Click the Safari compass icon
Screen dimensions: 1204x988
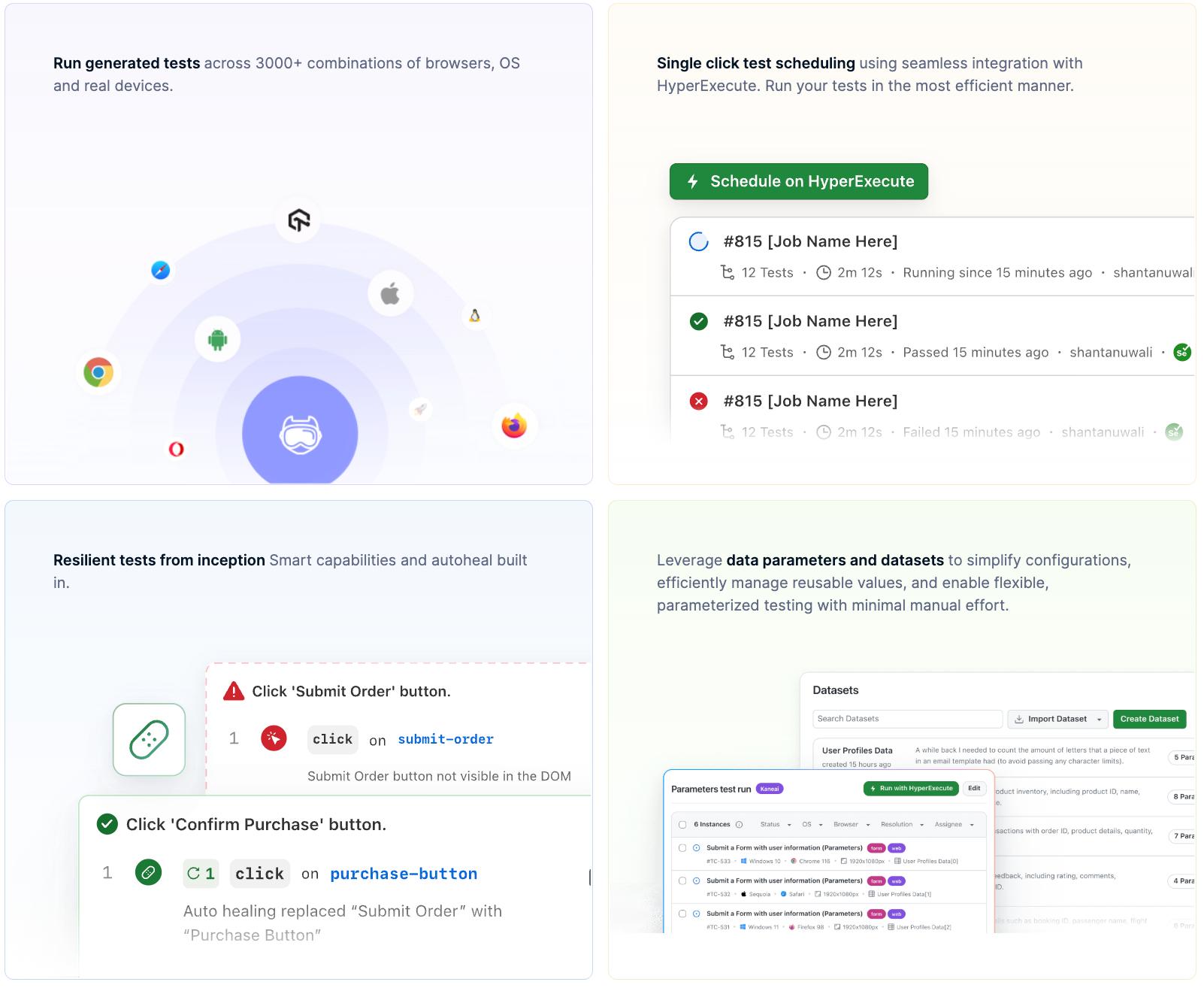click(x=161, y=270)
